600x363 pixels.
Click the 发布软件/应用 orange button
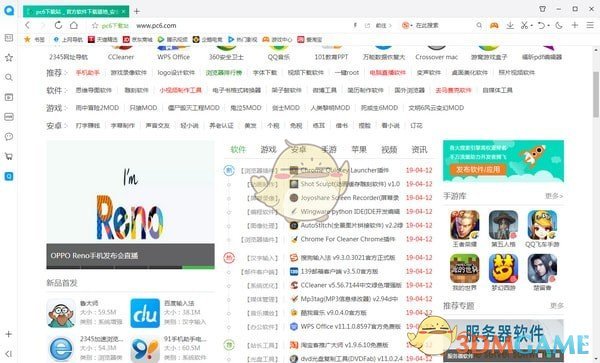(x=478, y=169)
